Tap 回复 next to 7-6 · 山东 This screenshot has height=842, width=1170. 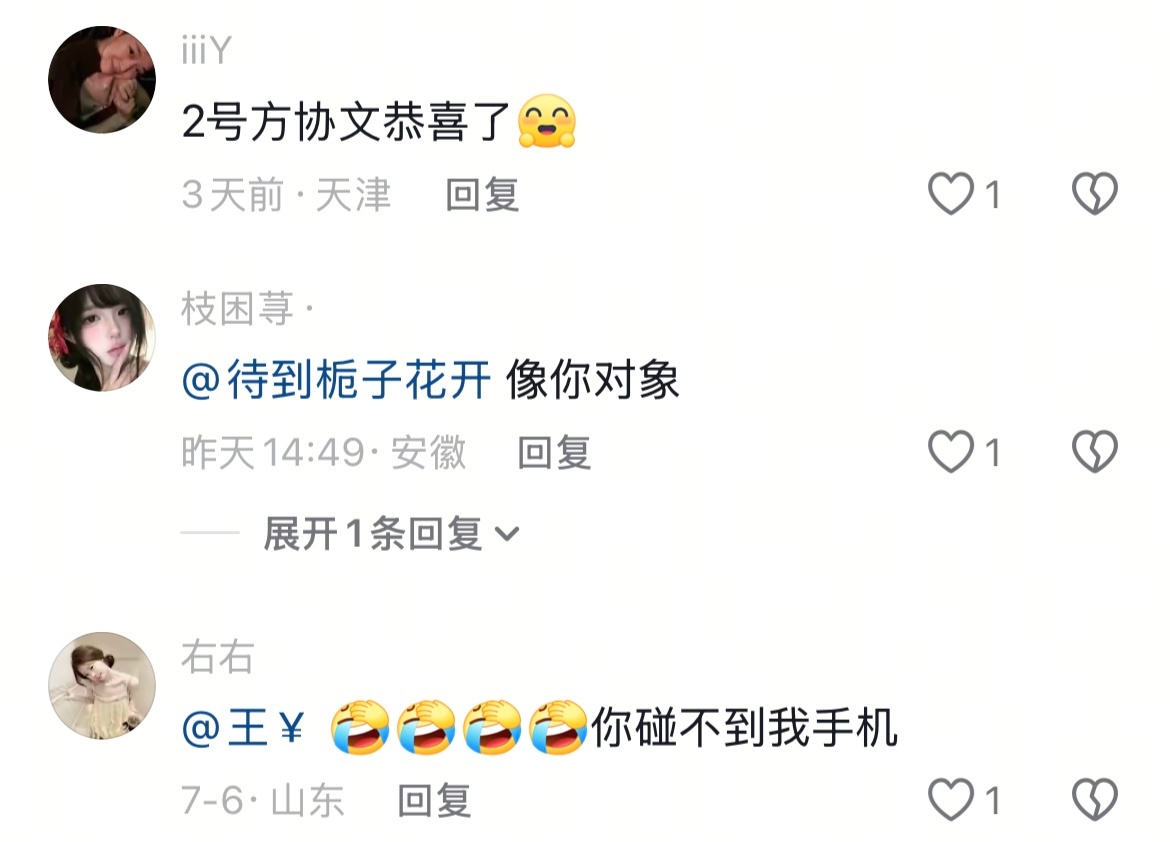[x=434, y=800]
